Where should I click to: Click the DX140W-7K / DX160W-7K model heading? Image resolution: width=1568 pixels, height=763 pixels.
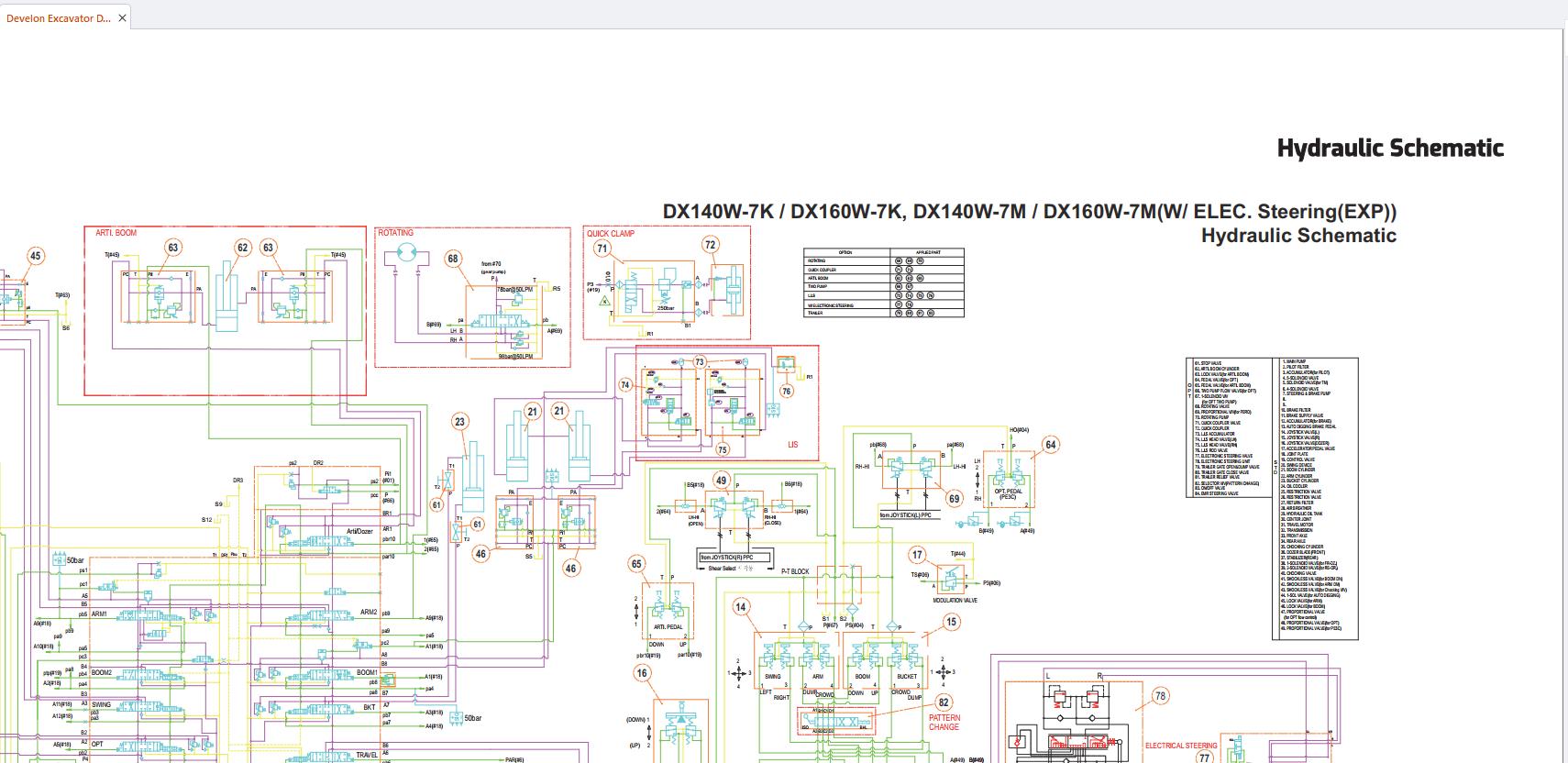(x=1030, y=211)
